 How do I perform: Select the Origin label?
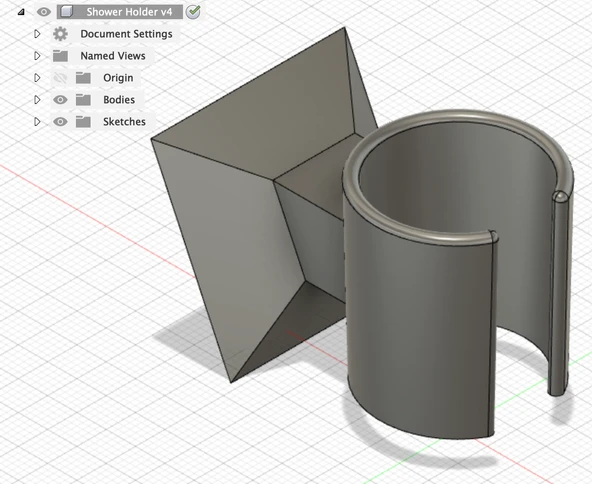[118, 78]
